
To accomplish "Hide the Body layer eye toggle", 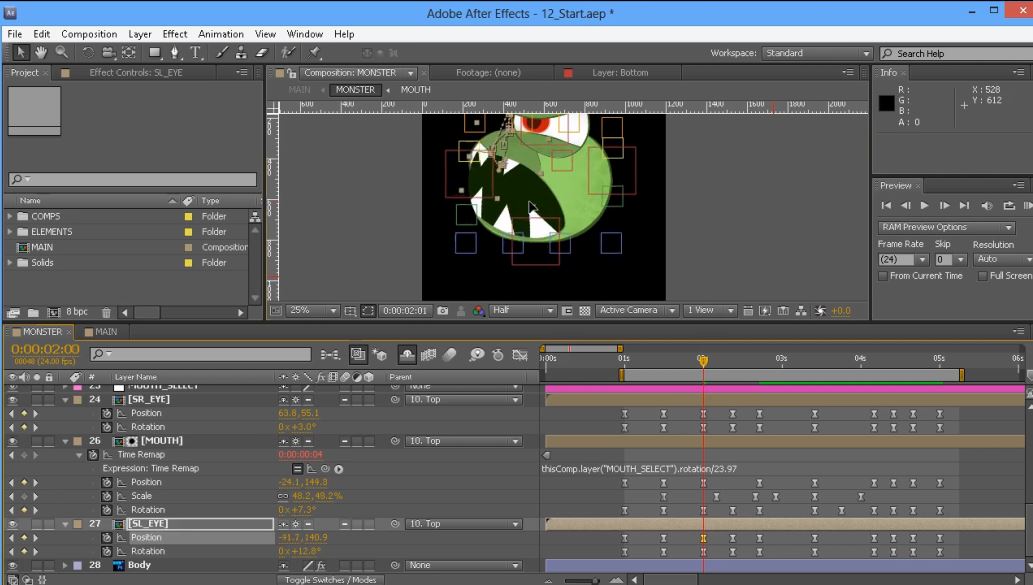I will pos(13,566).
